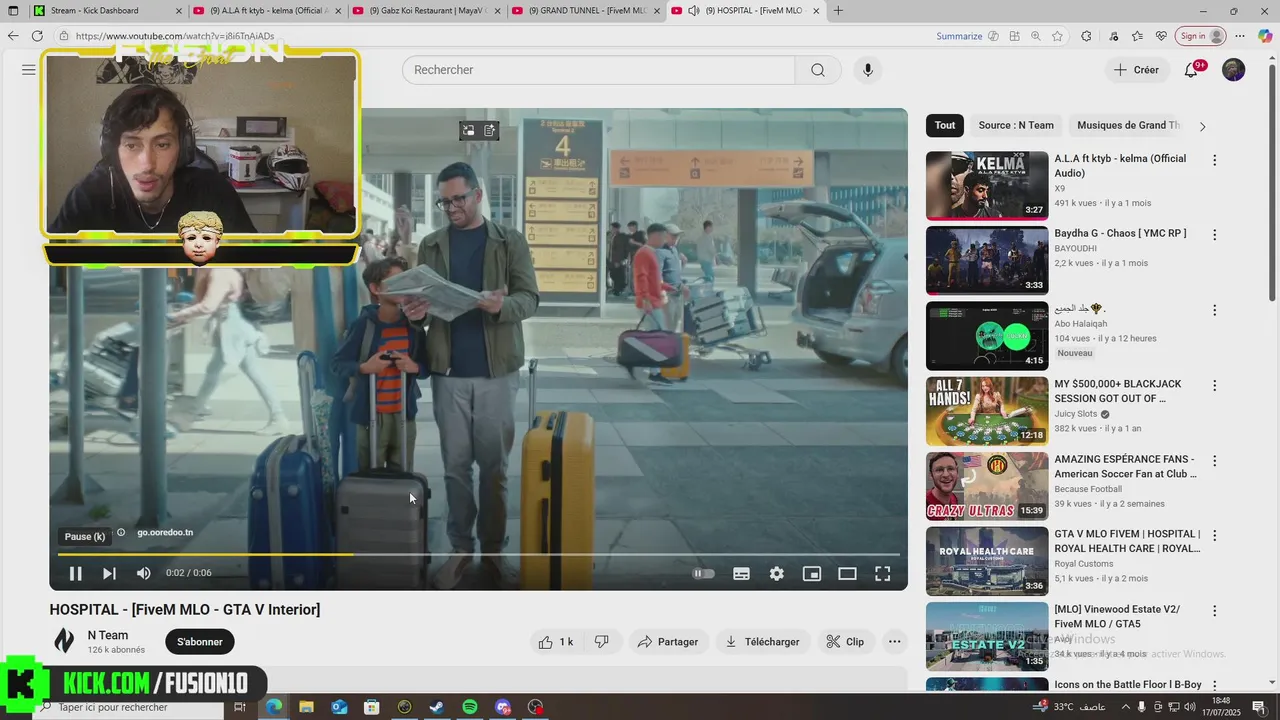Open Copilot in the Edge toolbar
The height and width of the screenshot is (720, 1280).
pyautogui.click(x=1265, y=36)
